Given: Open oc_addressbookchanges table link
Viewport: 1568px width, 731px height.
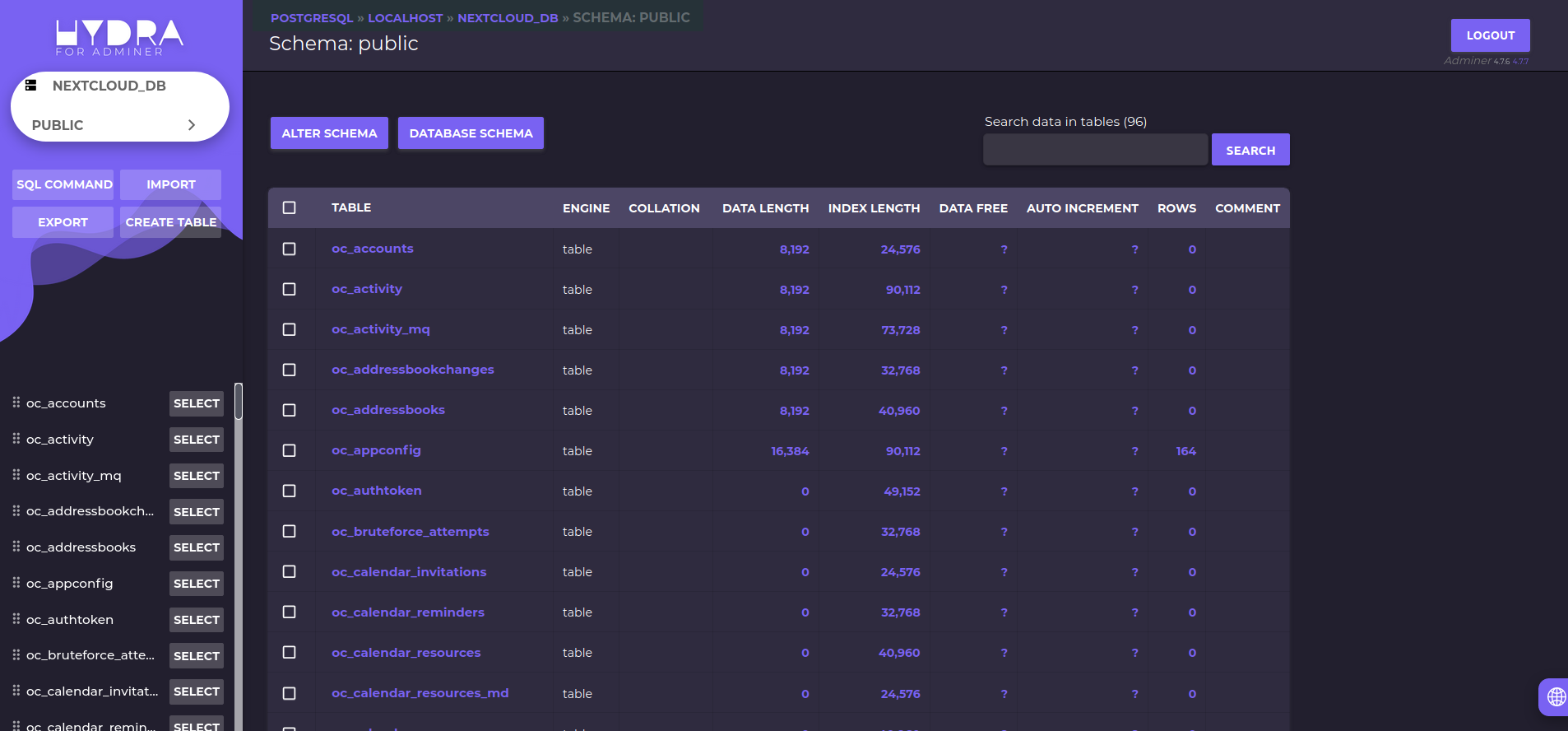Looking at the screenshot, I should click(x=413, y=370).
